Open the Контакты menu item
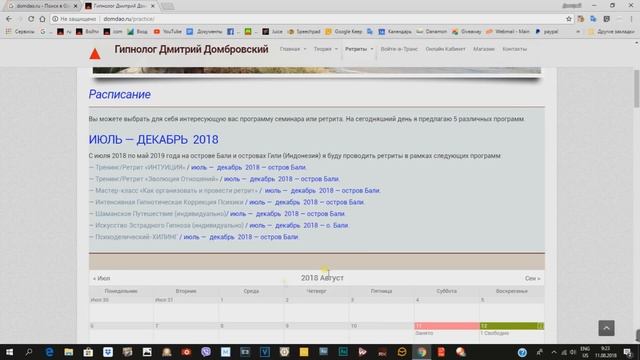The width and height of the screenshot is (640, 360). [x=514, y=49]
